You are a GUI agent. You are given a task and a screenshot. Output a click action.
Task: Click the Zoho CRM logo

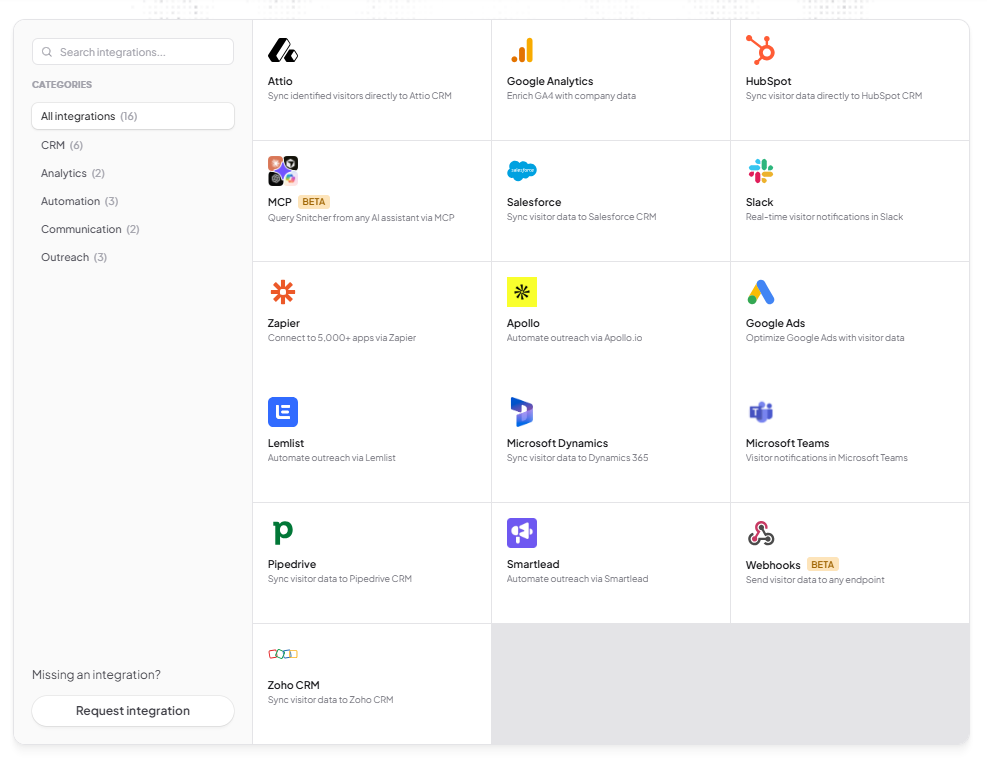(283, 654)
